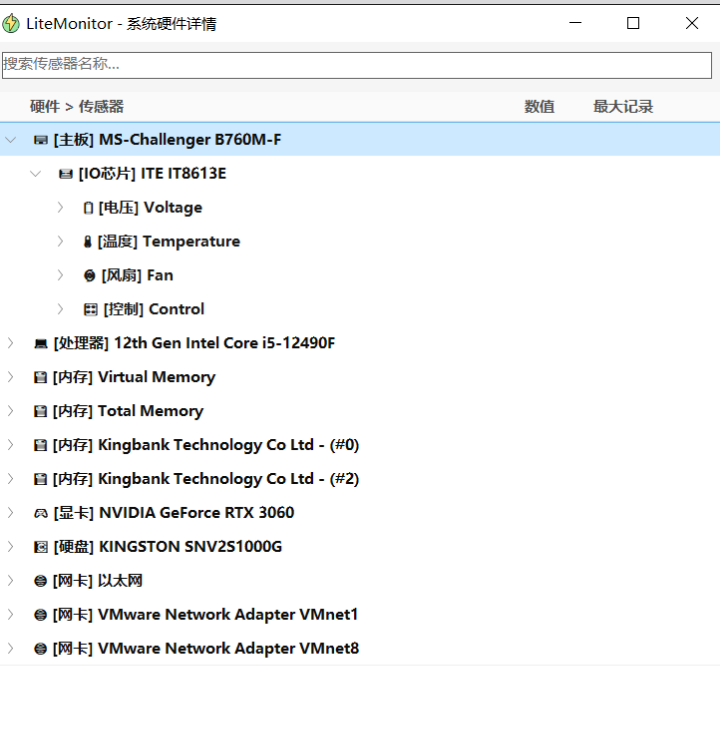This screenshot has width=720, height=752.
Task: Click the LiteMonitor app icon in title bar
Action: [11, 24]
